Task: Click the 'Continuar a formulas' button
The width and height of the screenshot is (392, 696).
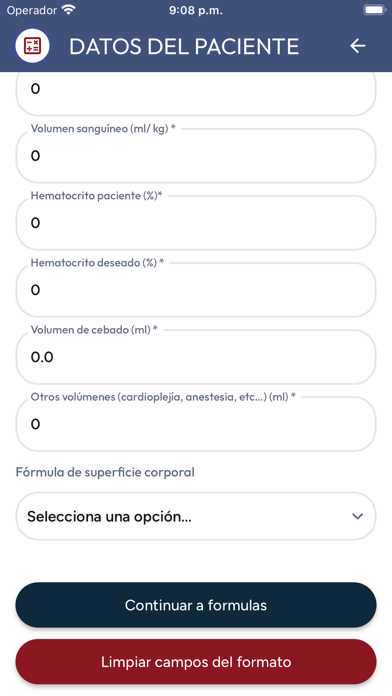Action: coord(196,605)
